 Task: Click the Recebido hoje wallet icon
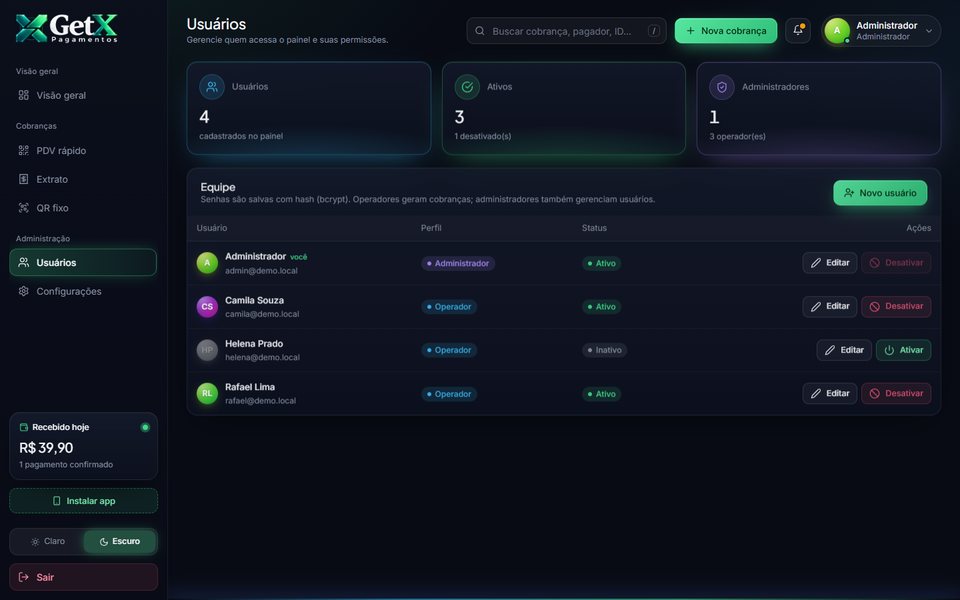tap(24, 427)
